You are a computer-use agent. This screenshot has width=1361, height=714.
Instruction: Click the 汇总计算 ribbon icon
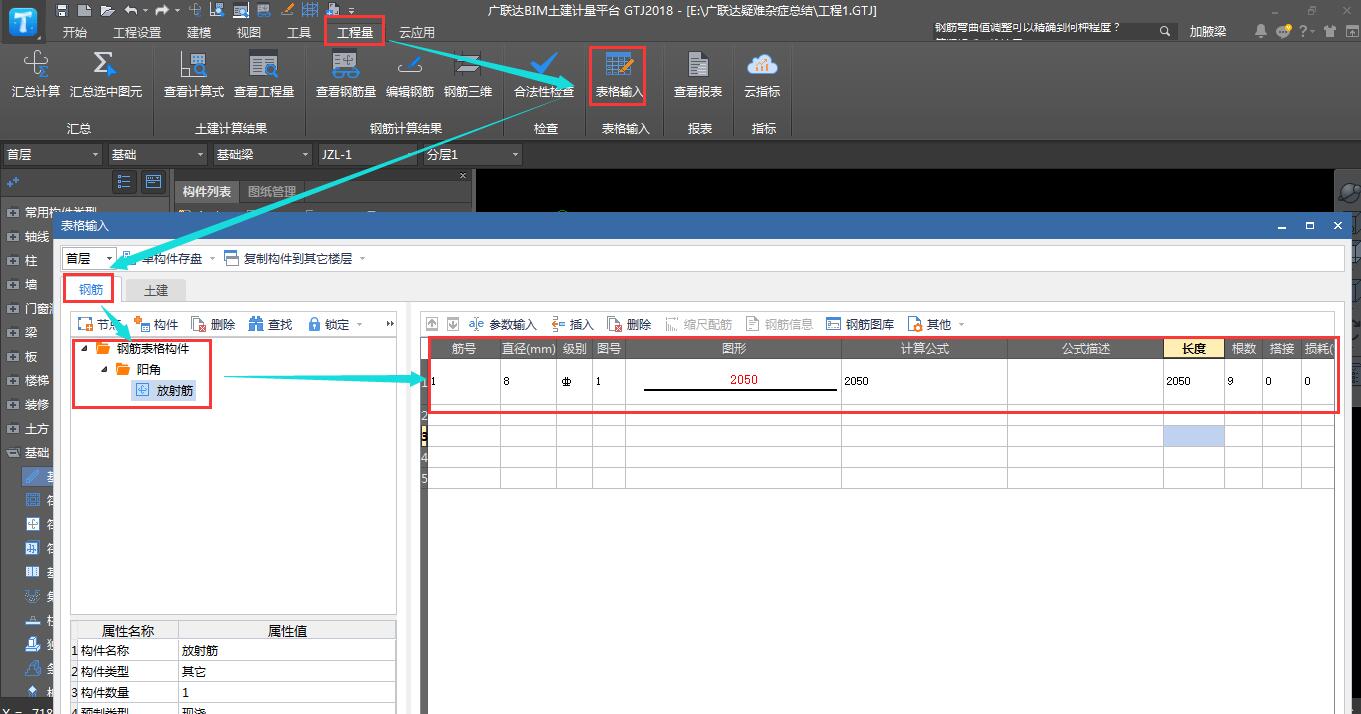pos(36,75)
